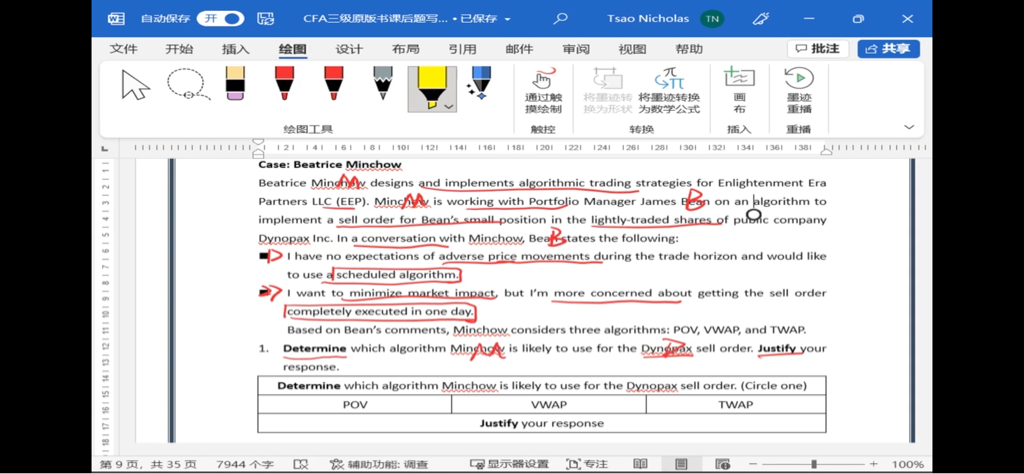1024x474 pixels.
Task: Select the blue sparkle action pen
Action: 480,83
